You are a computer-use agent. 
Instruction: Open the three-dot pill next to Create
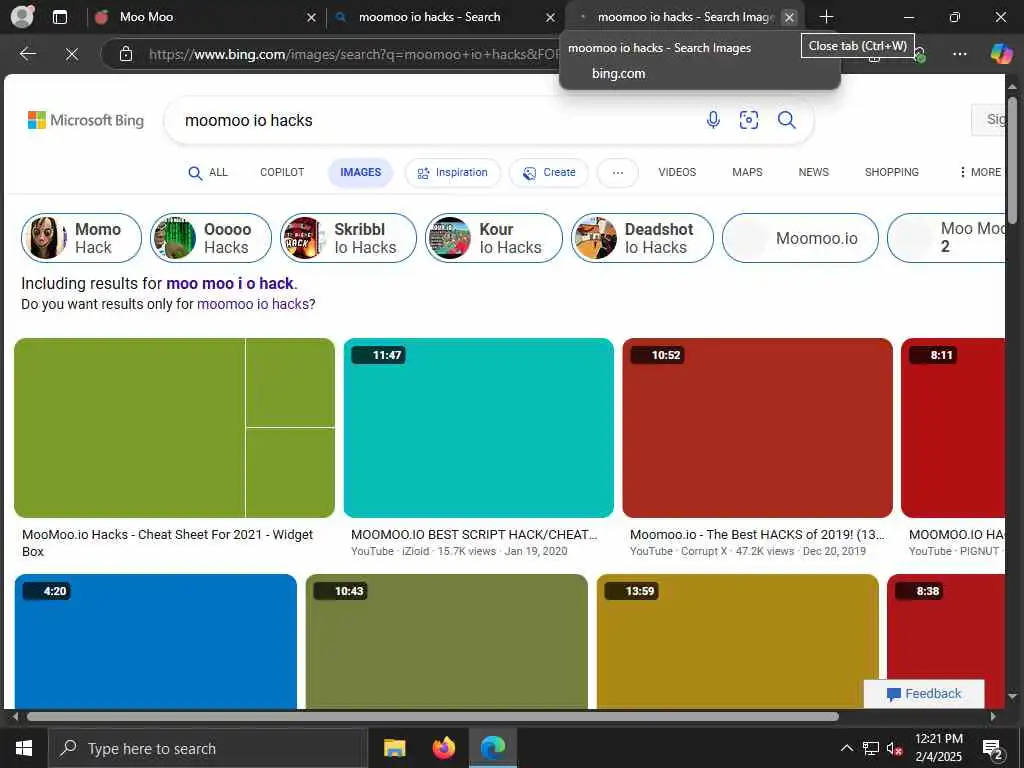[x=618, y=172]
